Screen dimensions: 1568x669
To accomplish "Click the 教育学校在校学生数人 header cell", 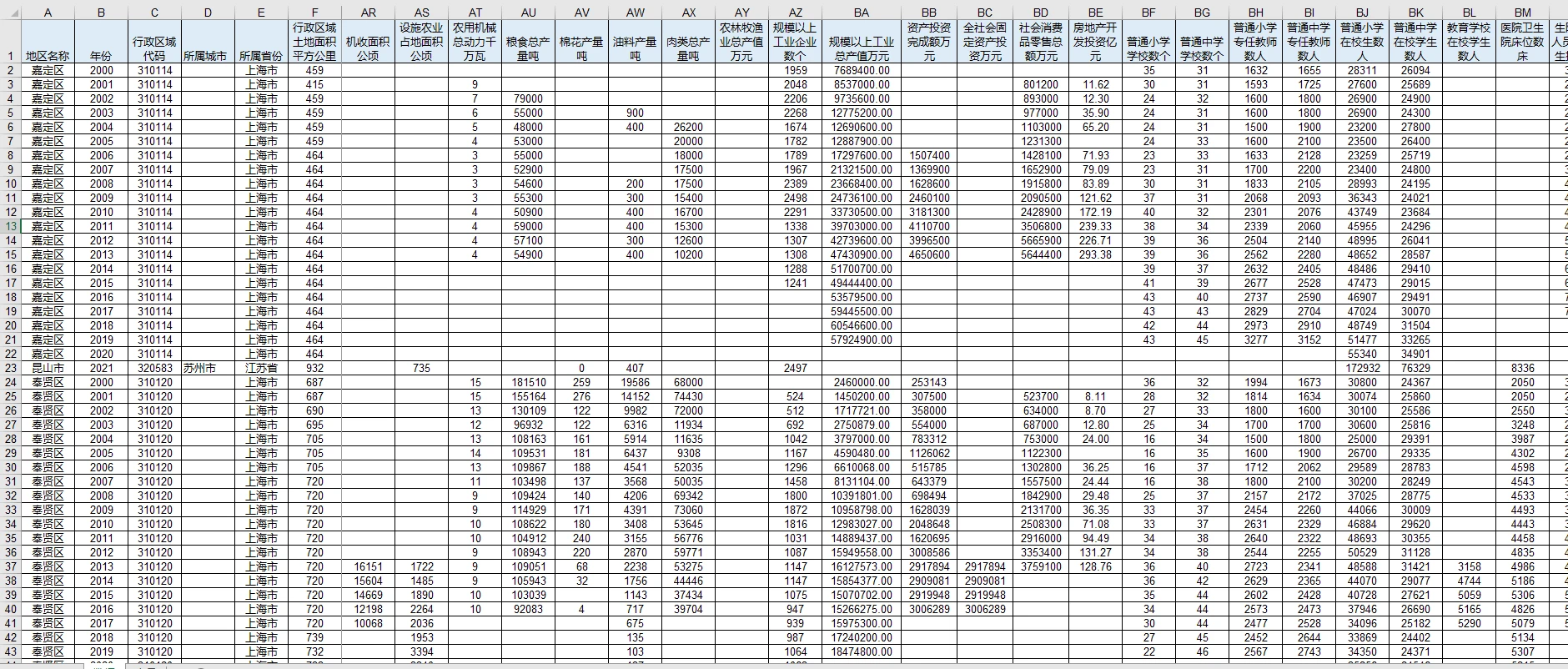I will tap(1469, 42).
